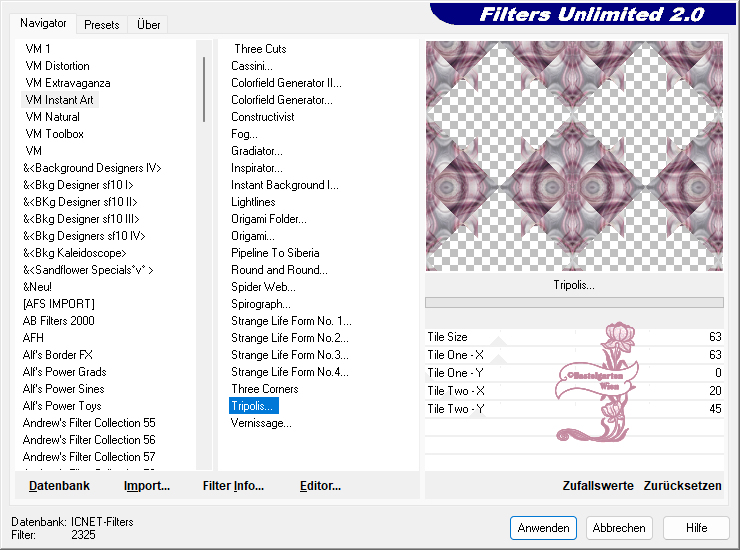Click the Import... button
The image size is (740, 550).
(147, 485)
